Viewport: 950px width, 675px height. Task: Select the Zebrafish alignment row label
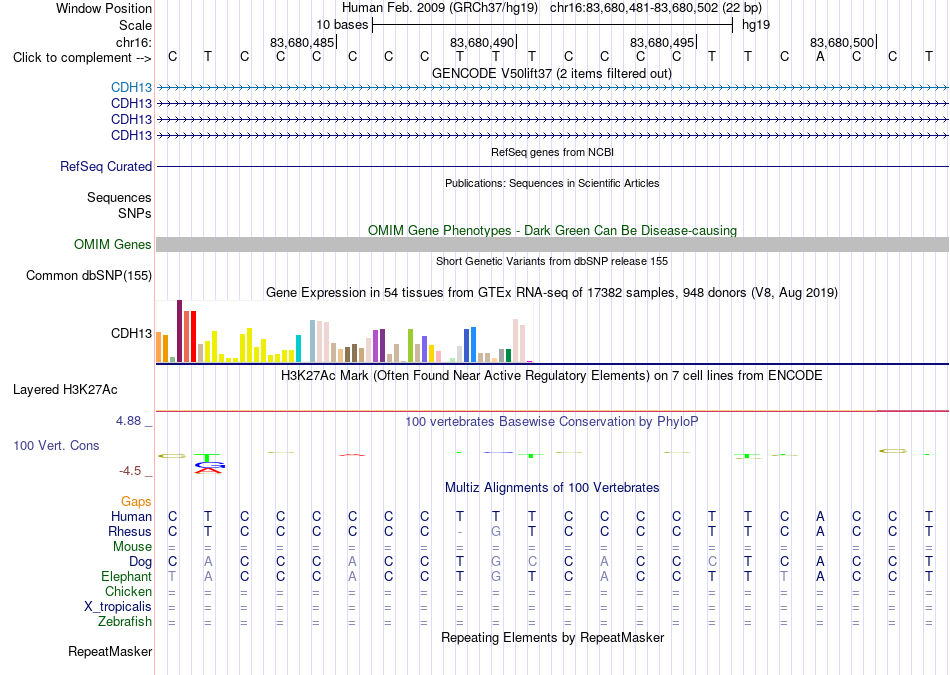pyautogui.click(x=125, y=622)
